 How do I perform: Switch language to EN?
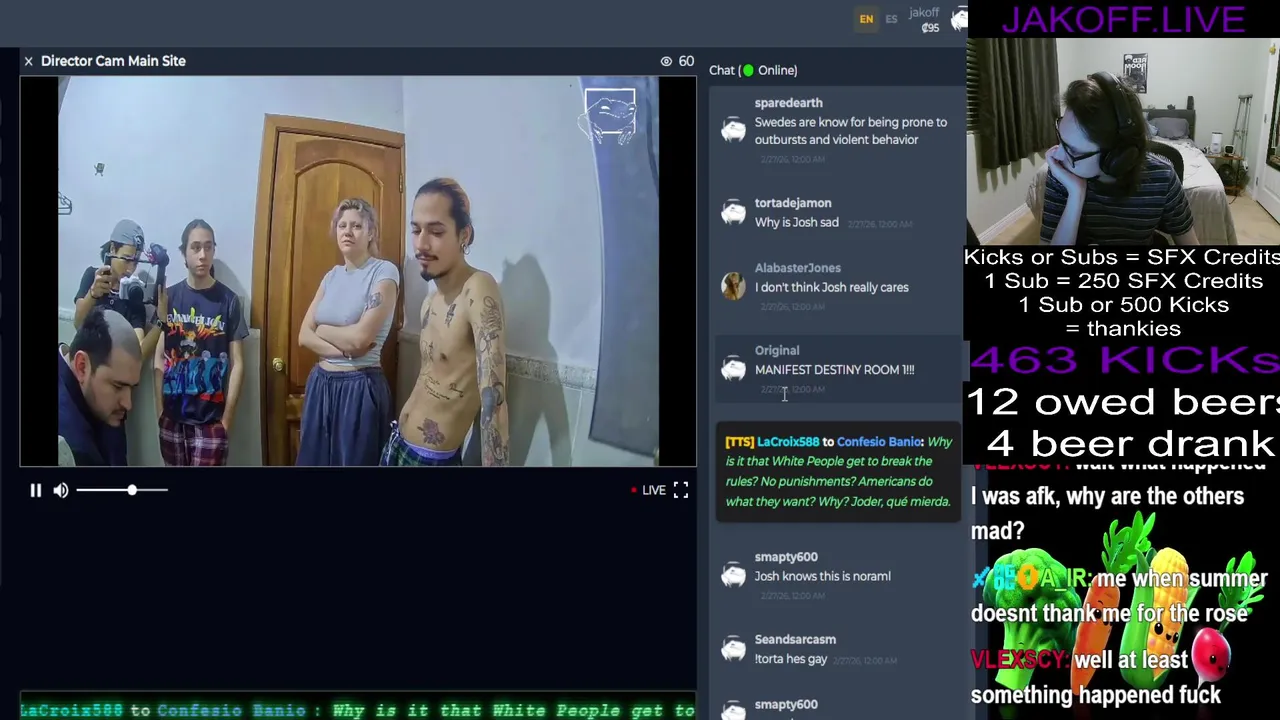click(866, 19)
